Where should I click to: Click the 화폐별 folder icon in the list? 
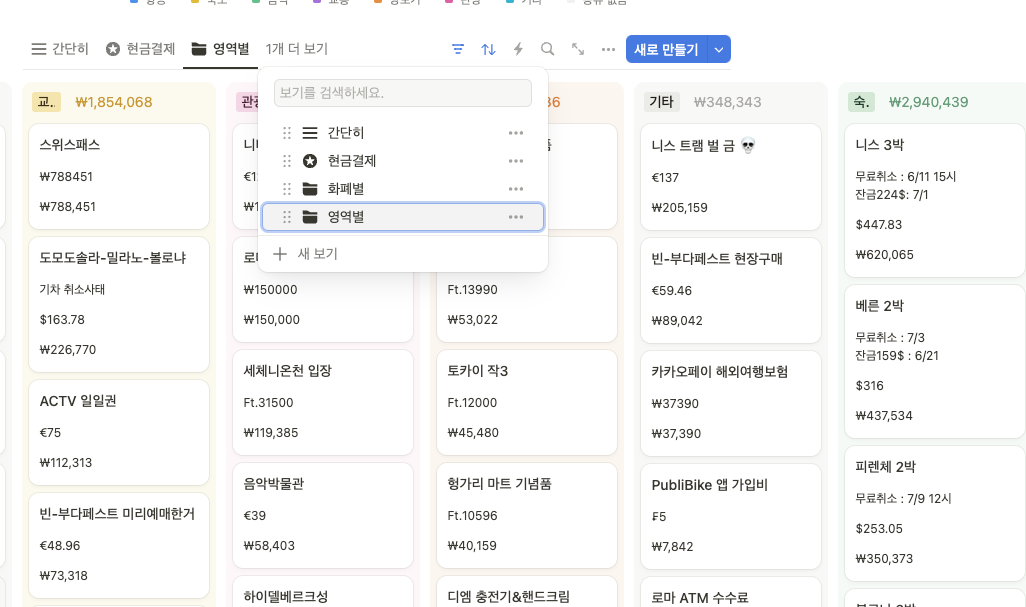(310, 189)
